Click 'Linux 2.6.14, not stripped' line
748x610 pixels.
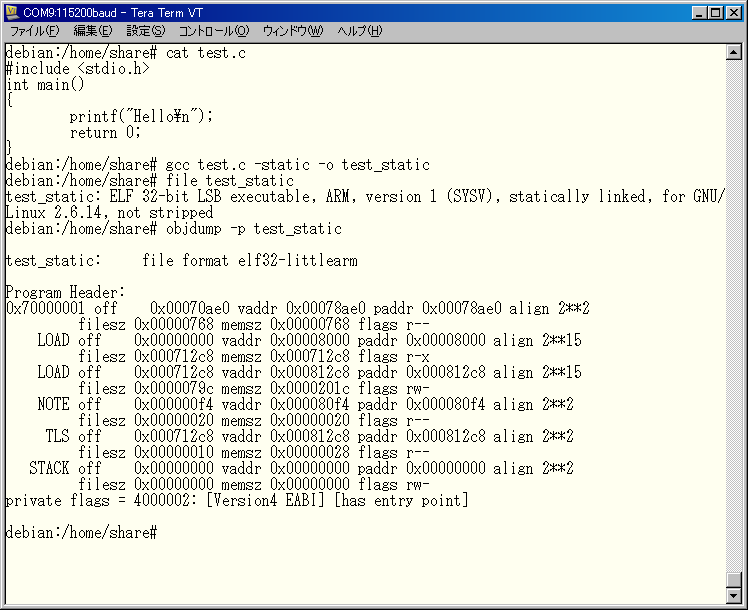pos(109,213)
